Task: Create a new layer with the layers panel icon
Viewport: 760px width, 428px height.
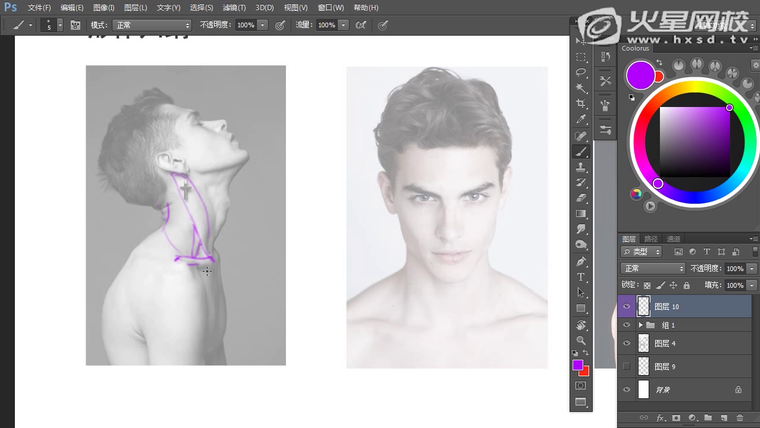Action: coord(723,417)
